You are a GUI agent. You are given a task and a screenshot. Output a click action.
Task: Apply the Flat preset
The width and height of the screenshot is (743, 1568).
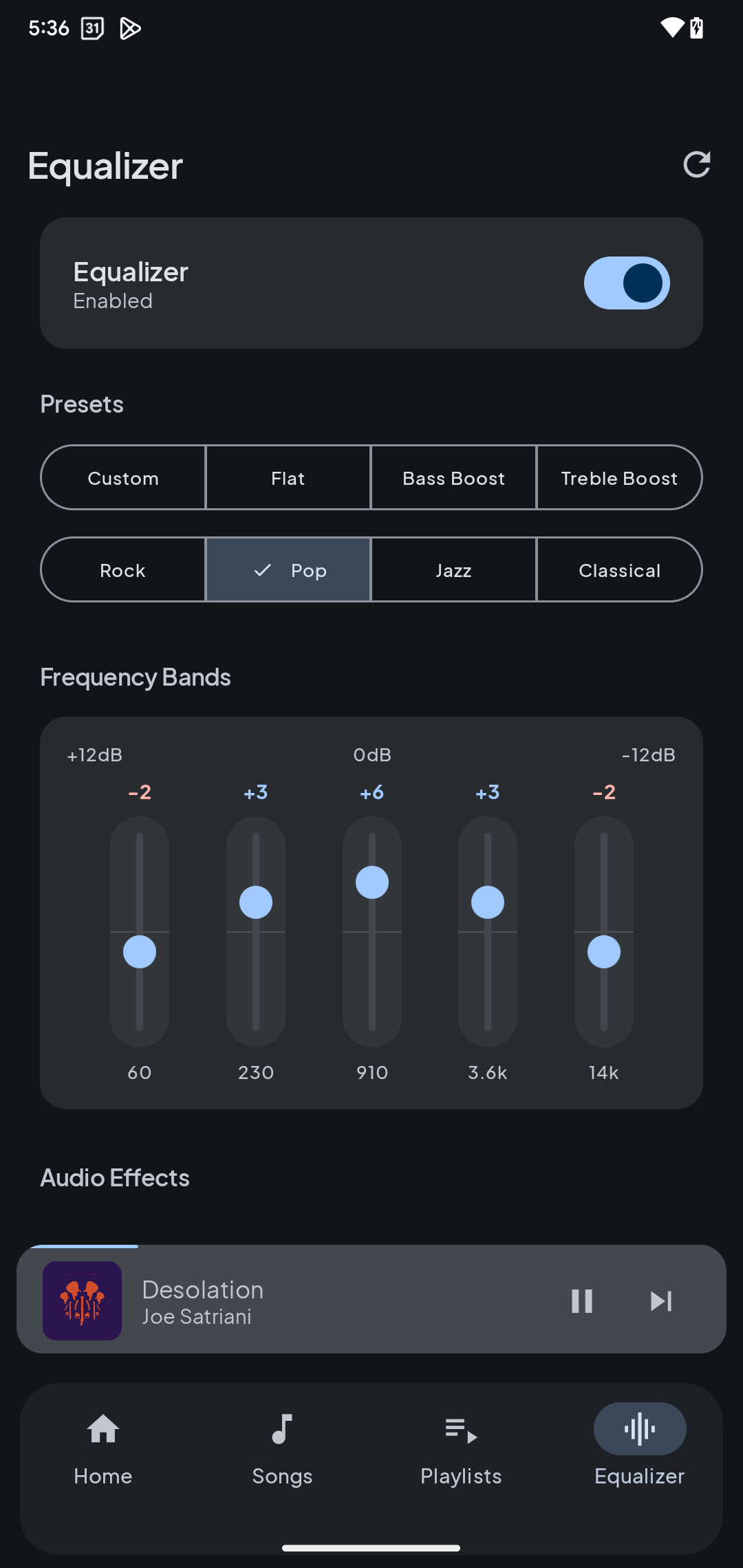tap(288, 477)
